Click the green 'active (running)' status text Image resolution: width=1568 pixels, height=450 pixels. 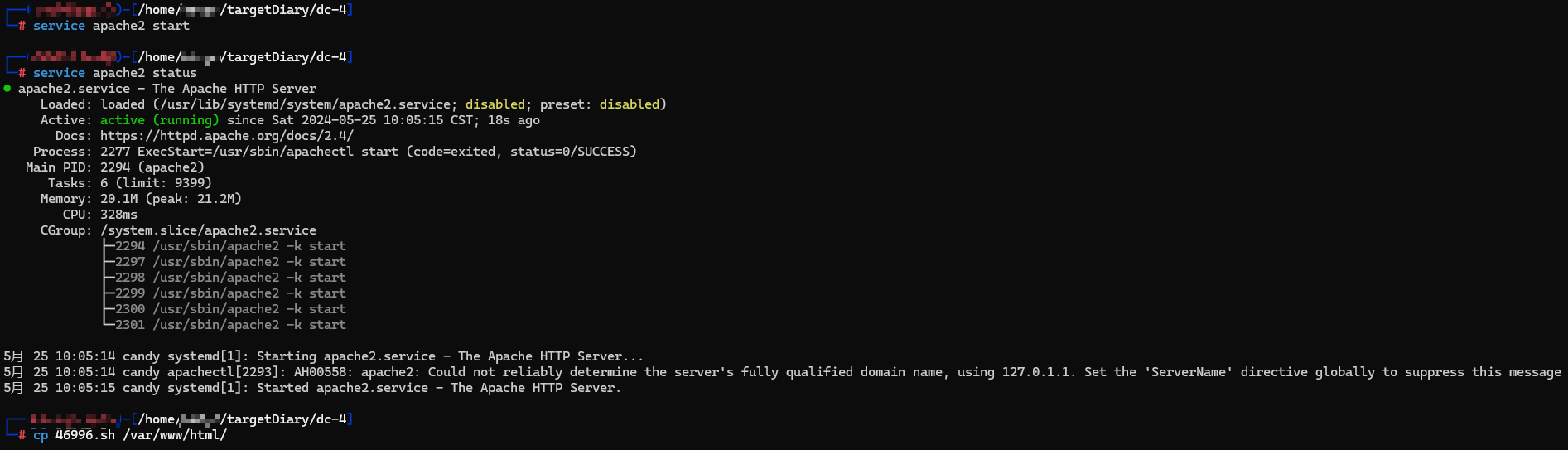[159, 120]
